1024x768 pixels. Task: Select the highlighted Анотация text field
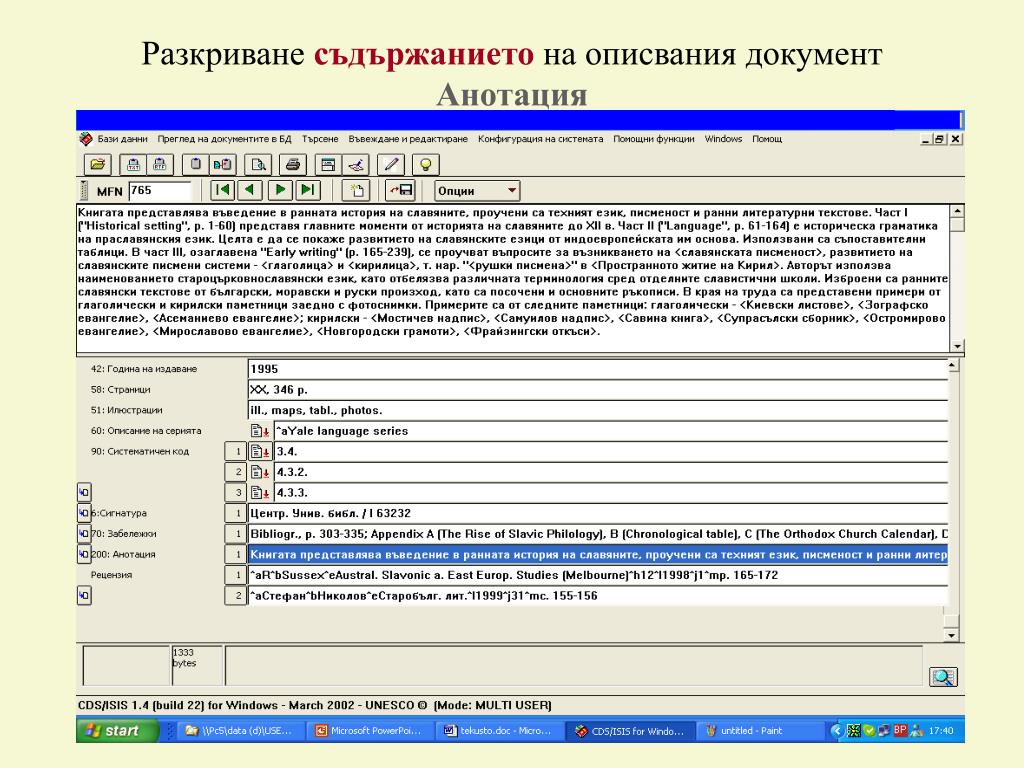[x=598, y=554]
